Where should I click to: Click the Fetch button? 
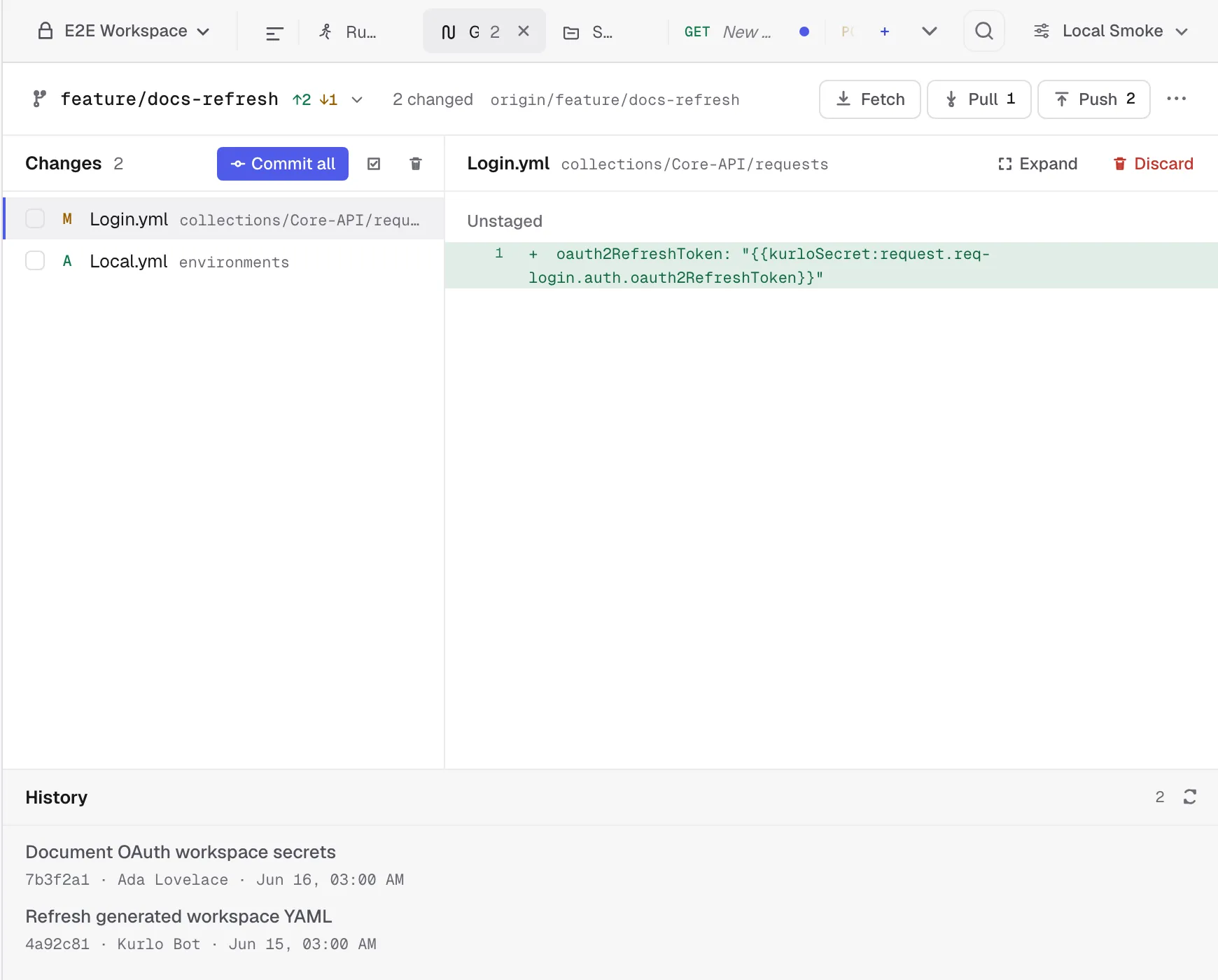(x=870, y=99)
